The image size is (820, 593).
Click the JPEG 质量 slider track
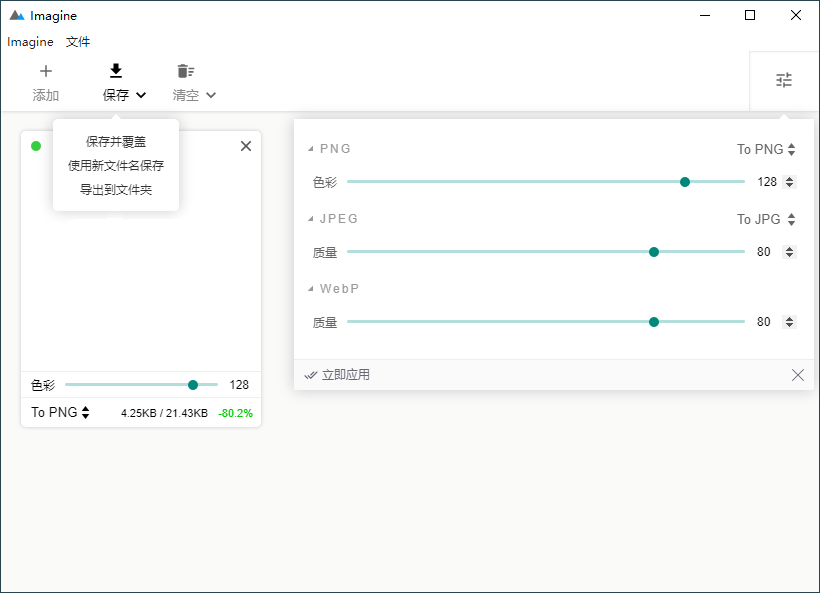click(500, 252)
